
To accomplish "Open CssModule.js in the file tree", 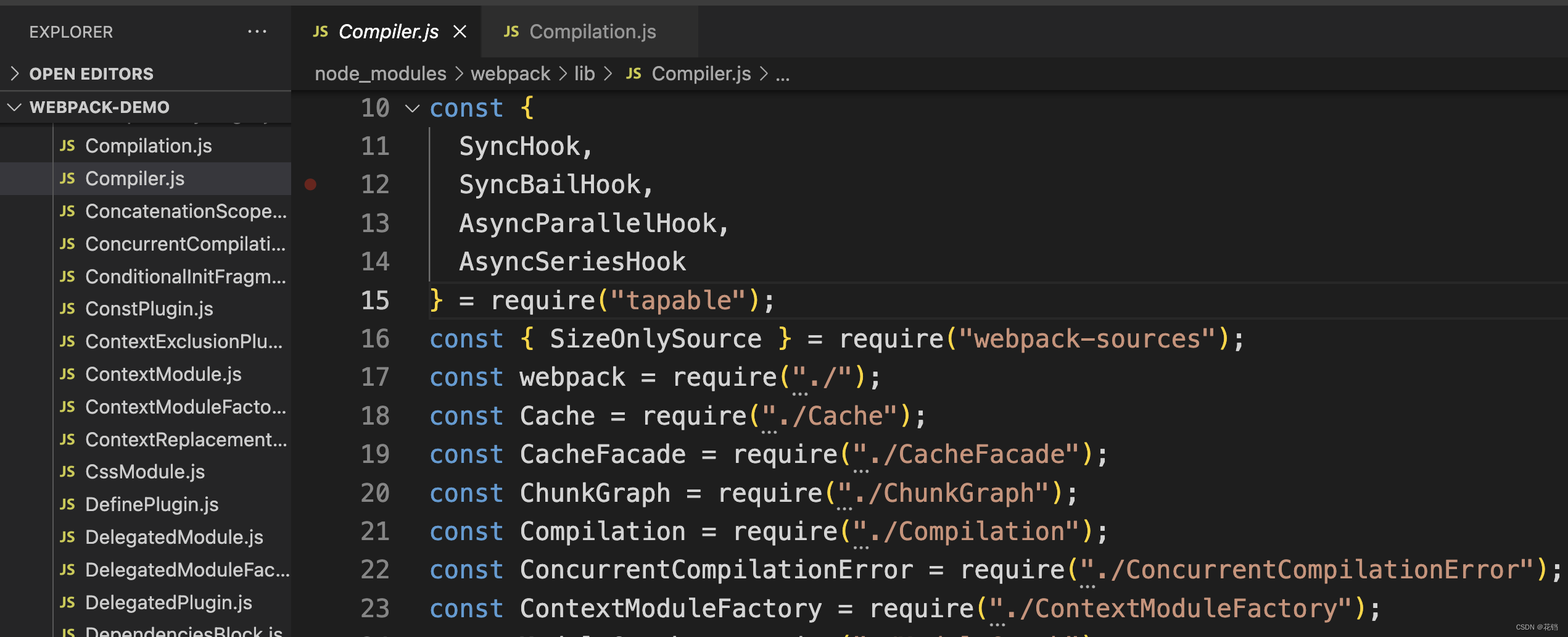I will coord(146,472).
